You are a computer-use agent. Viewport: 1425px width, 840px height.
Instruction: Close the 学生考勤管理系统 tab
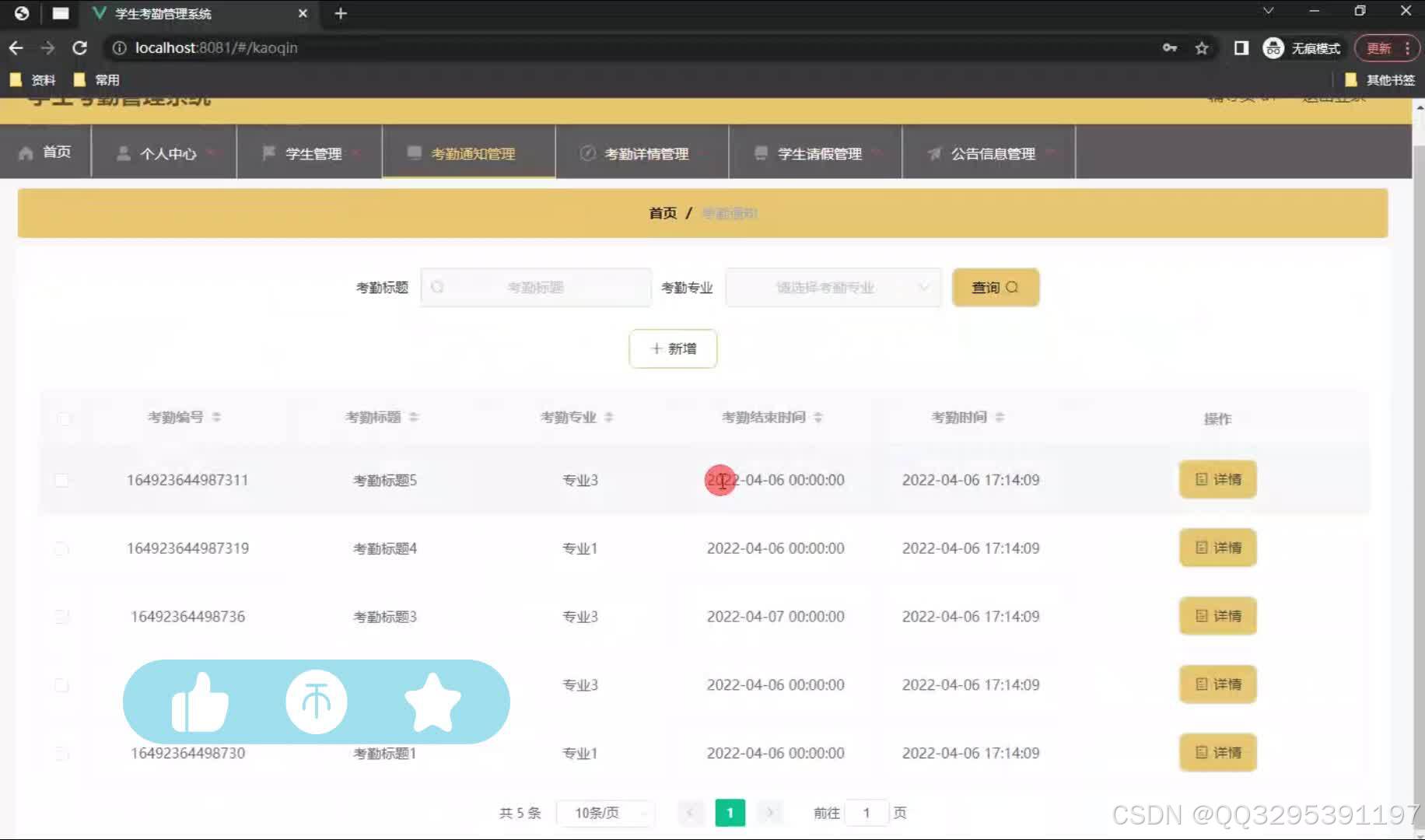point(303,13)
